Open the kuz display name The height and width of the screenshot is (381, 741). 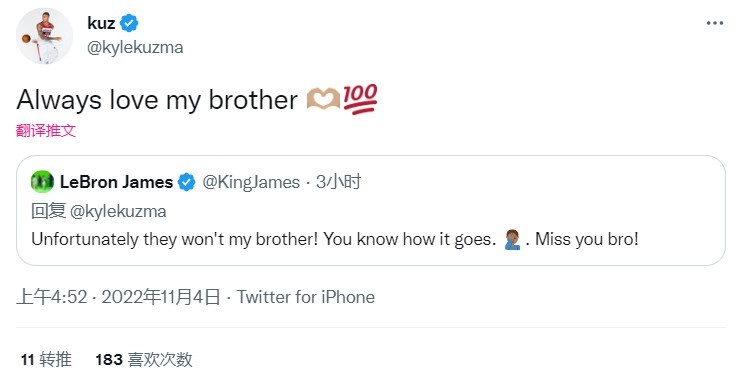pos(101,23)
